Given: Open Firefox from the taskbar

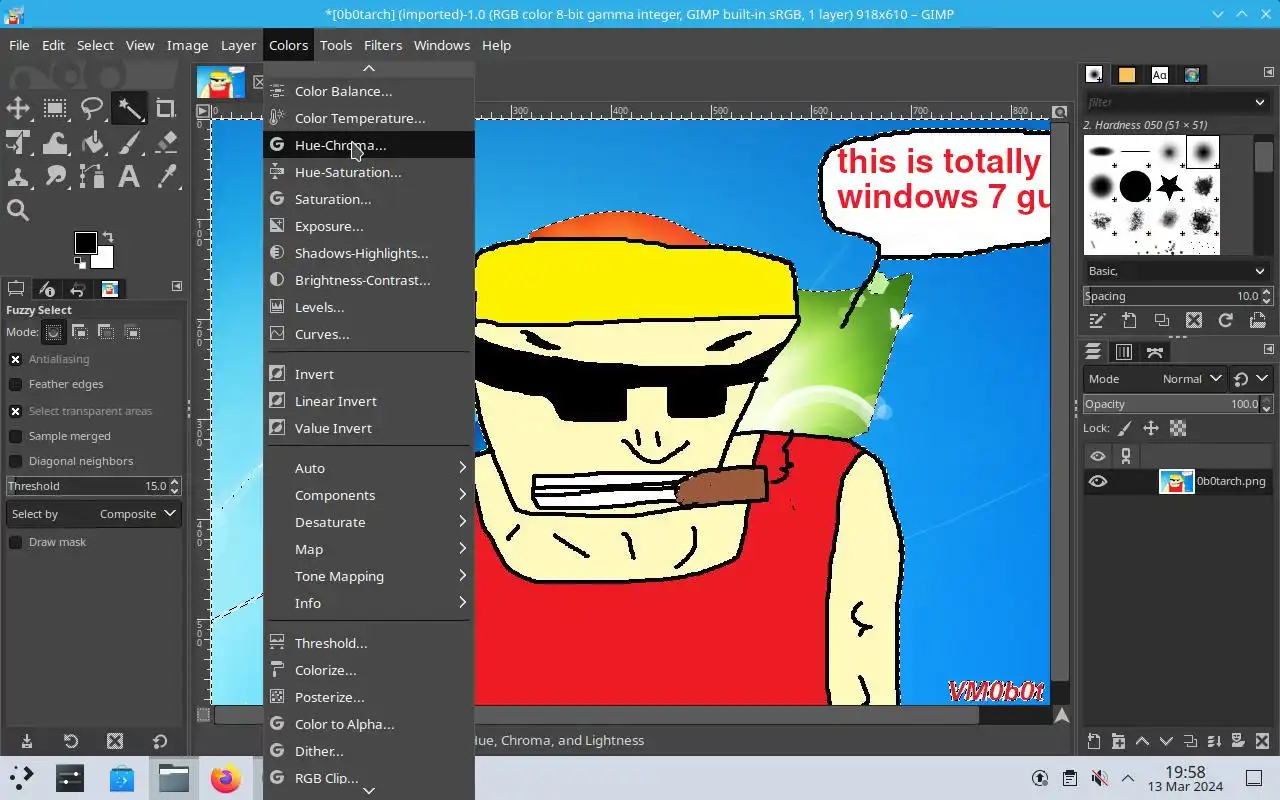Looking at the screenshot, I should coord(225,778).
